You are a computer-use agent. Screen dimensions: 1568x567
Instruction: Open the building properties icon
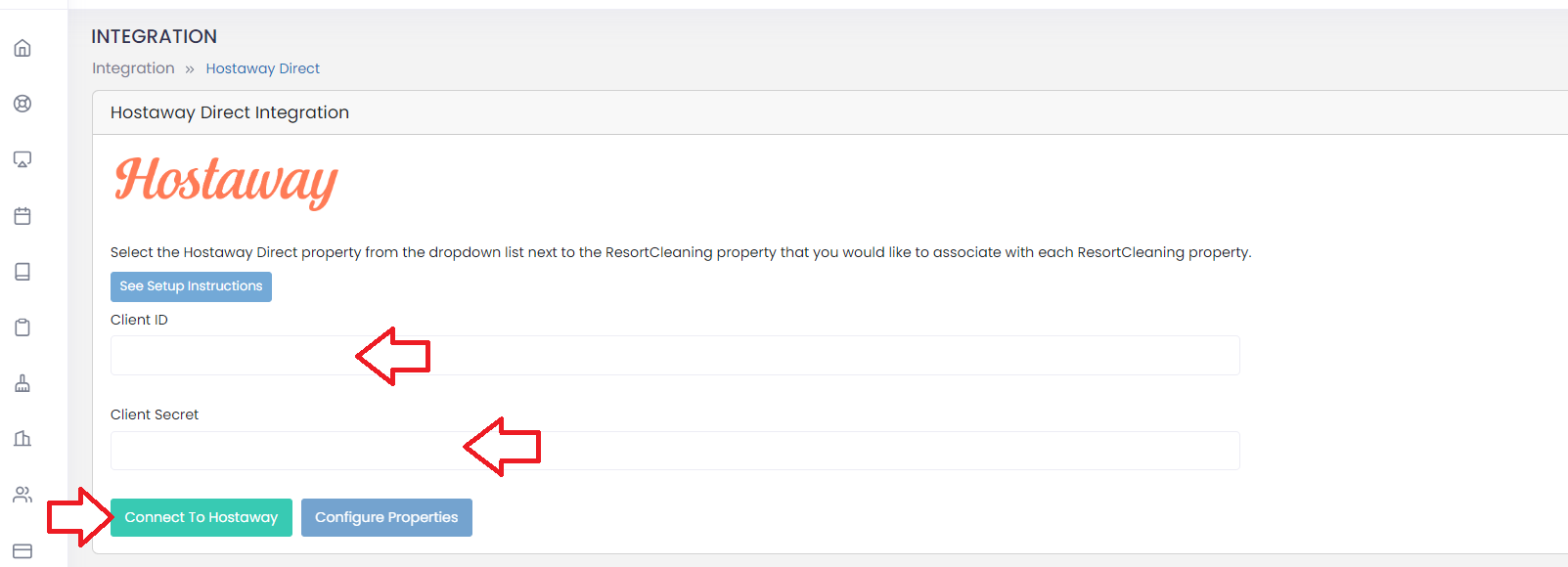pos(22,438)
